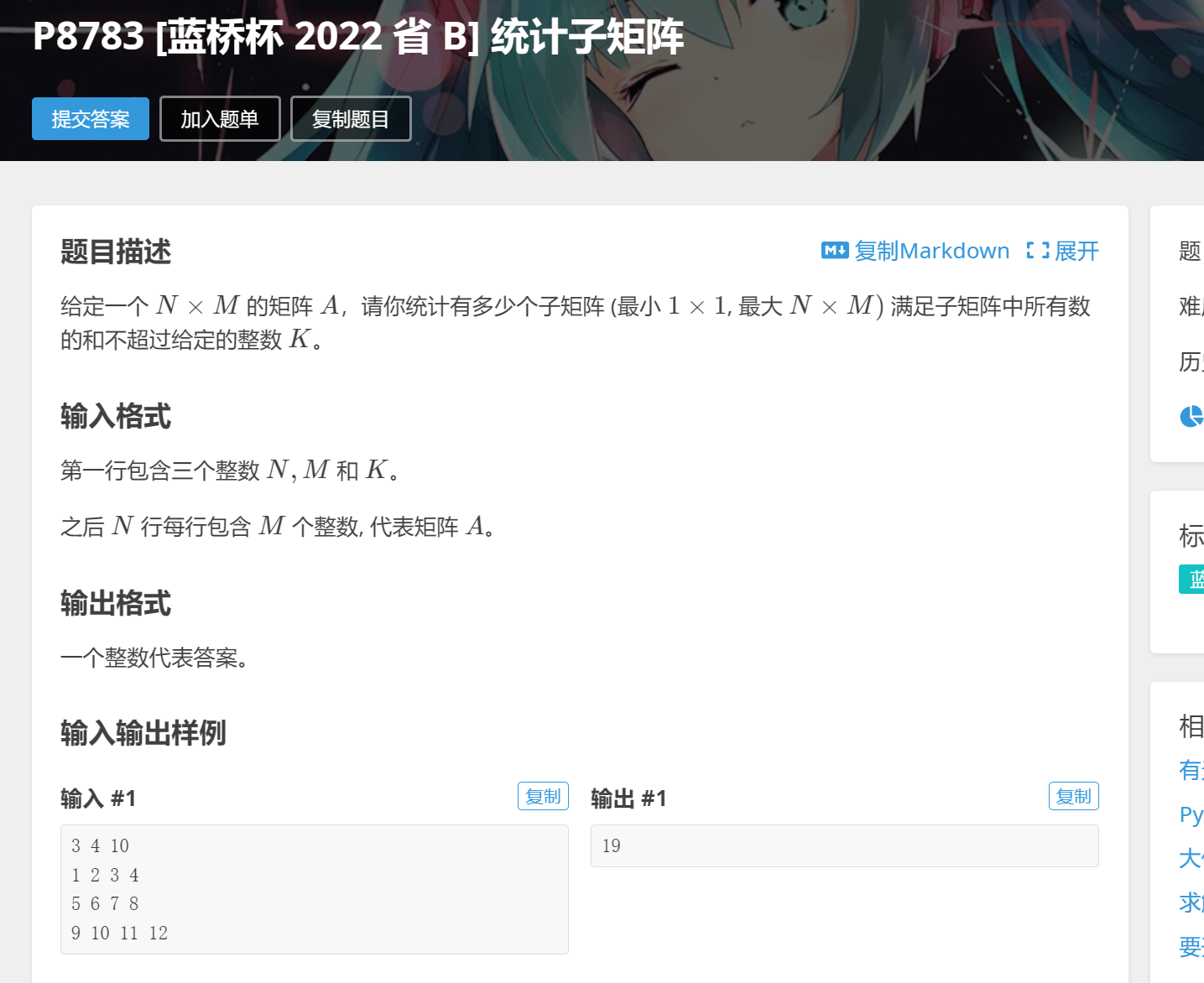
Task: Click the sample output box showing 19
Action: pyautogui.click(x=845, y=845)
